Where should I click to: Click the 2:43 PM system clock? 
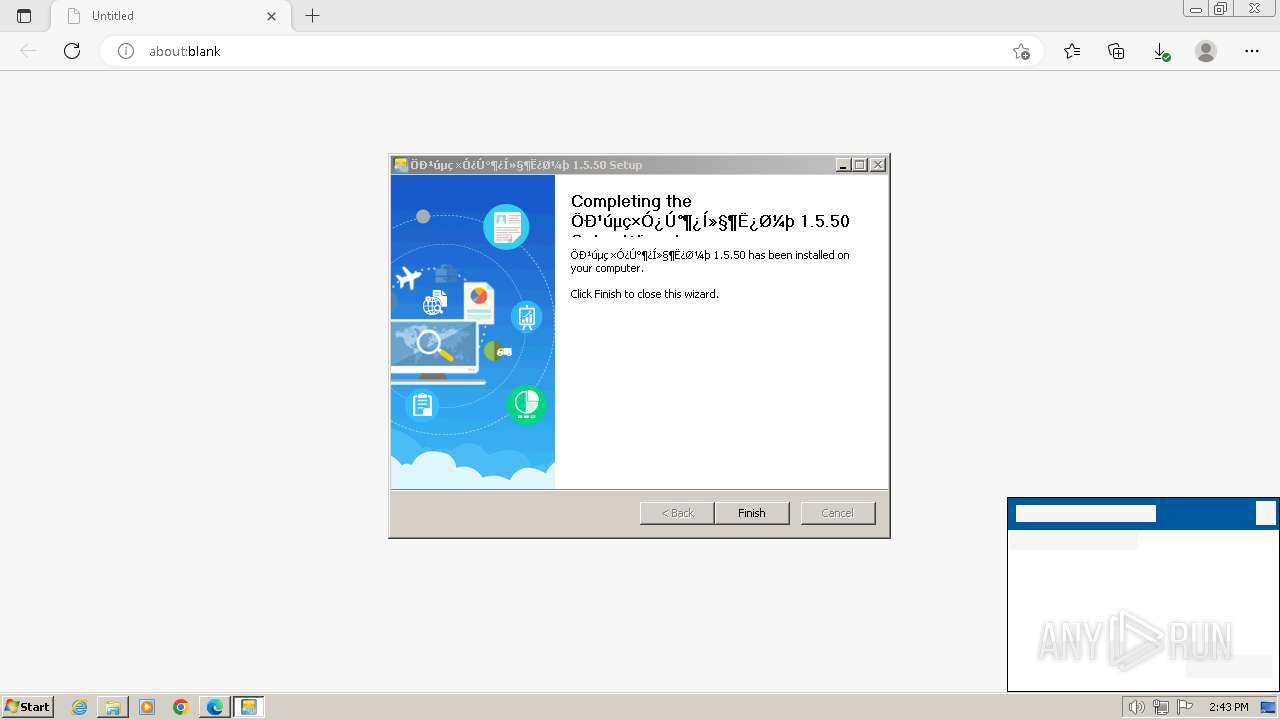pyautogui.click(x=1228, y=707)
